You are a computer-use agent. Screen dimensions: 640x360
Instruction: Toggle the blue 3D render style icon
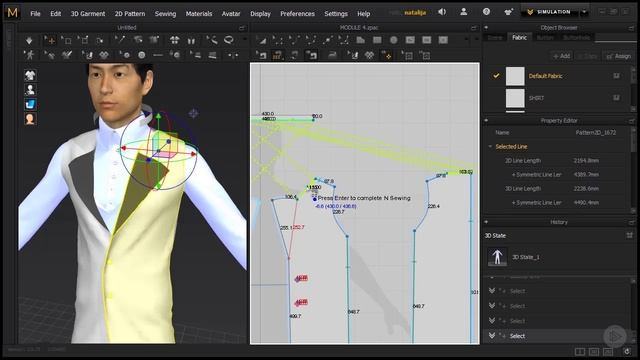coord(30,104)
